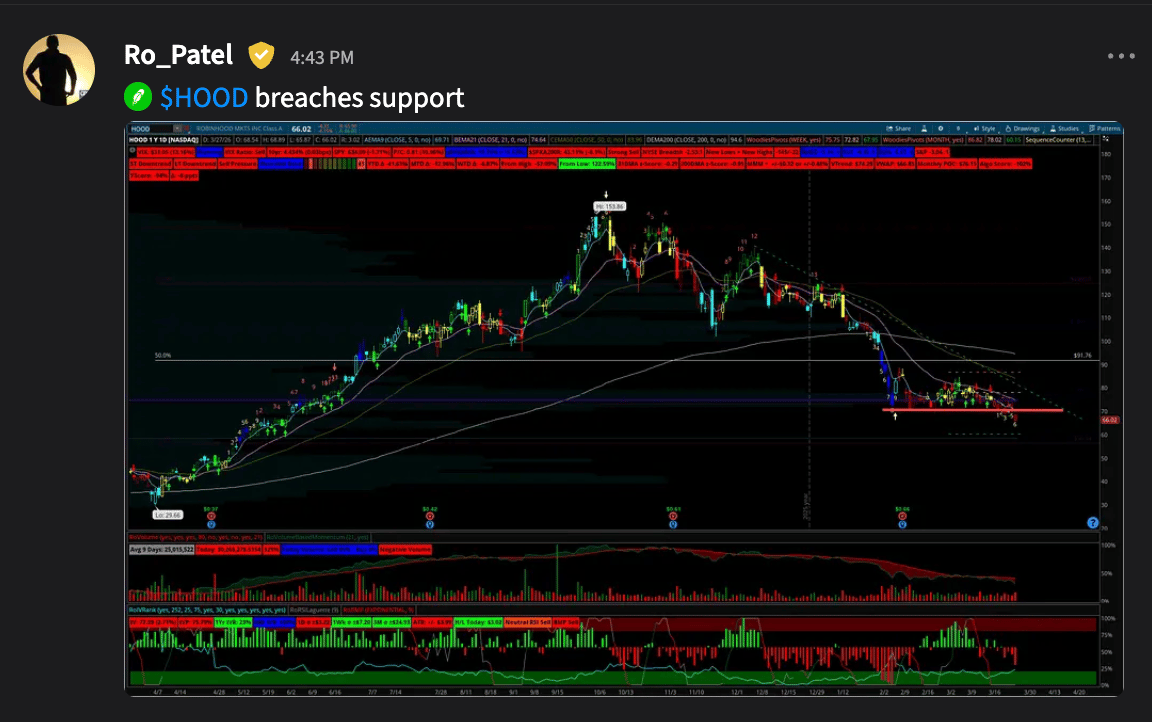This screenshot has height=722, width=1152.
Task: Click the Monthly POC: $76.15 label
Action: [x=947, y=164]
